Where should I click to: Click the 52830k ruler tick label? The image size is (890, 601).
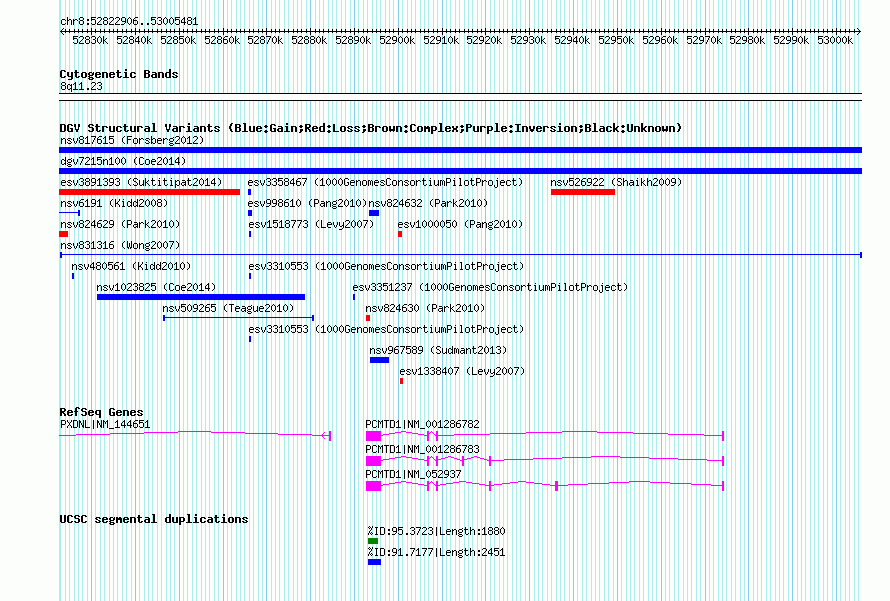pos(90,40)
